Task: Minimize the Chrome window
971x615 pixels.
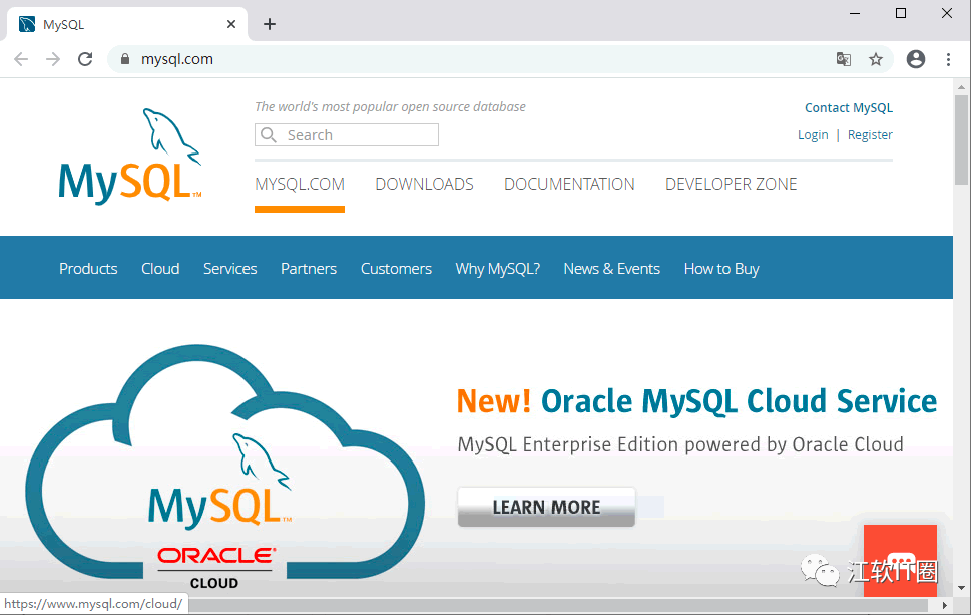Action: (855, 13)
